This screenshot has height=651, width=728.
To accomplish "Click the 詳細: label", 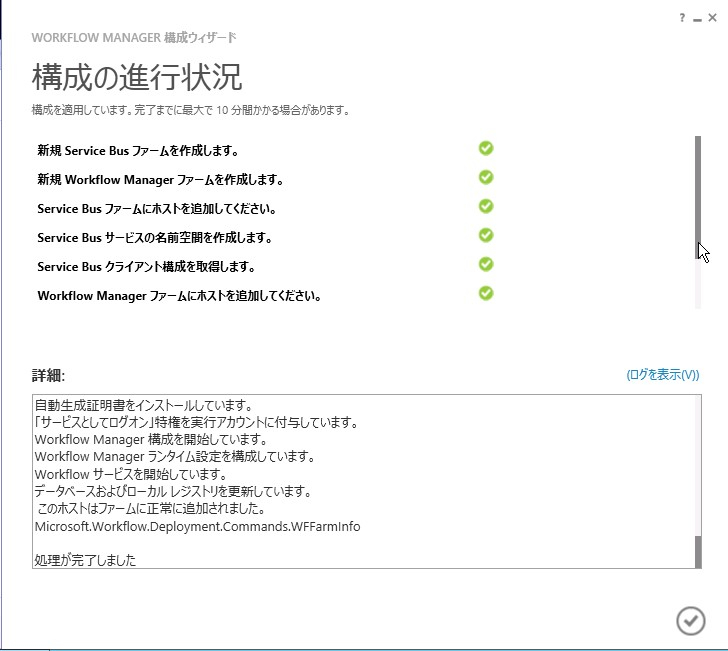I will [48, 375].
